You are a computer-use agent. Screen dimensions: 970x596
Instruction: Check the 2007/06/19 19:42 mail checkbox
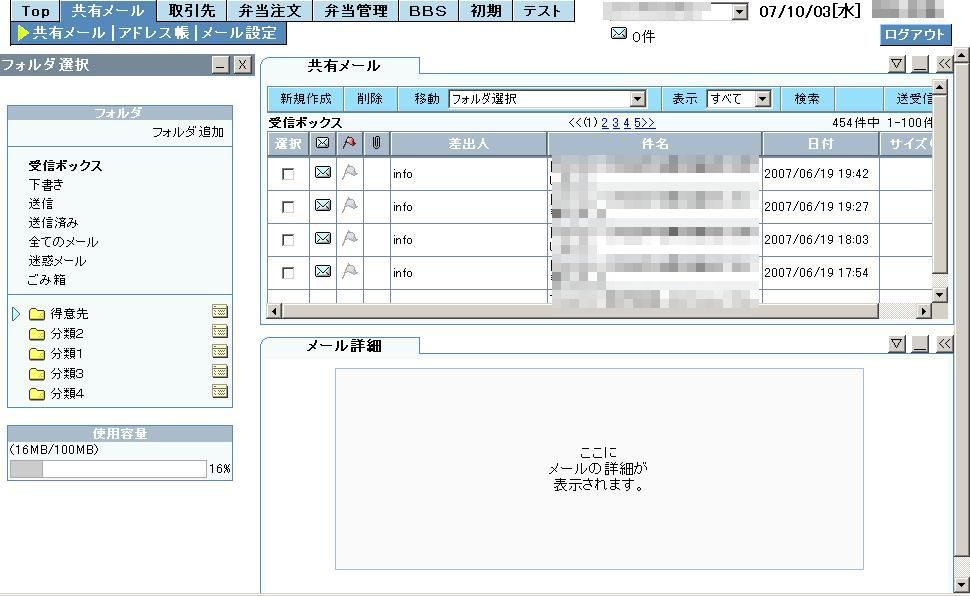pyautogui.click(x=288, y=174)
